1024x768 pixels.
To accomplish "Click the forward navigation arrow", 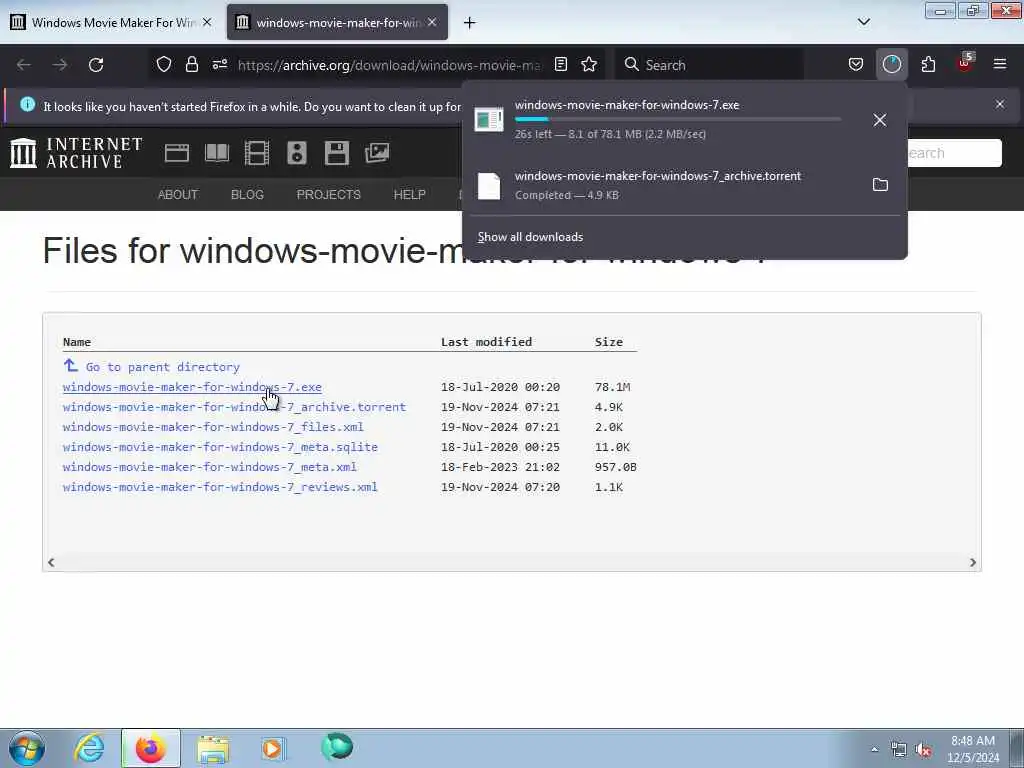I will point(60,65).
